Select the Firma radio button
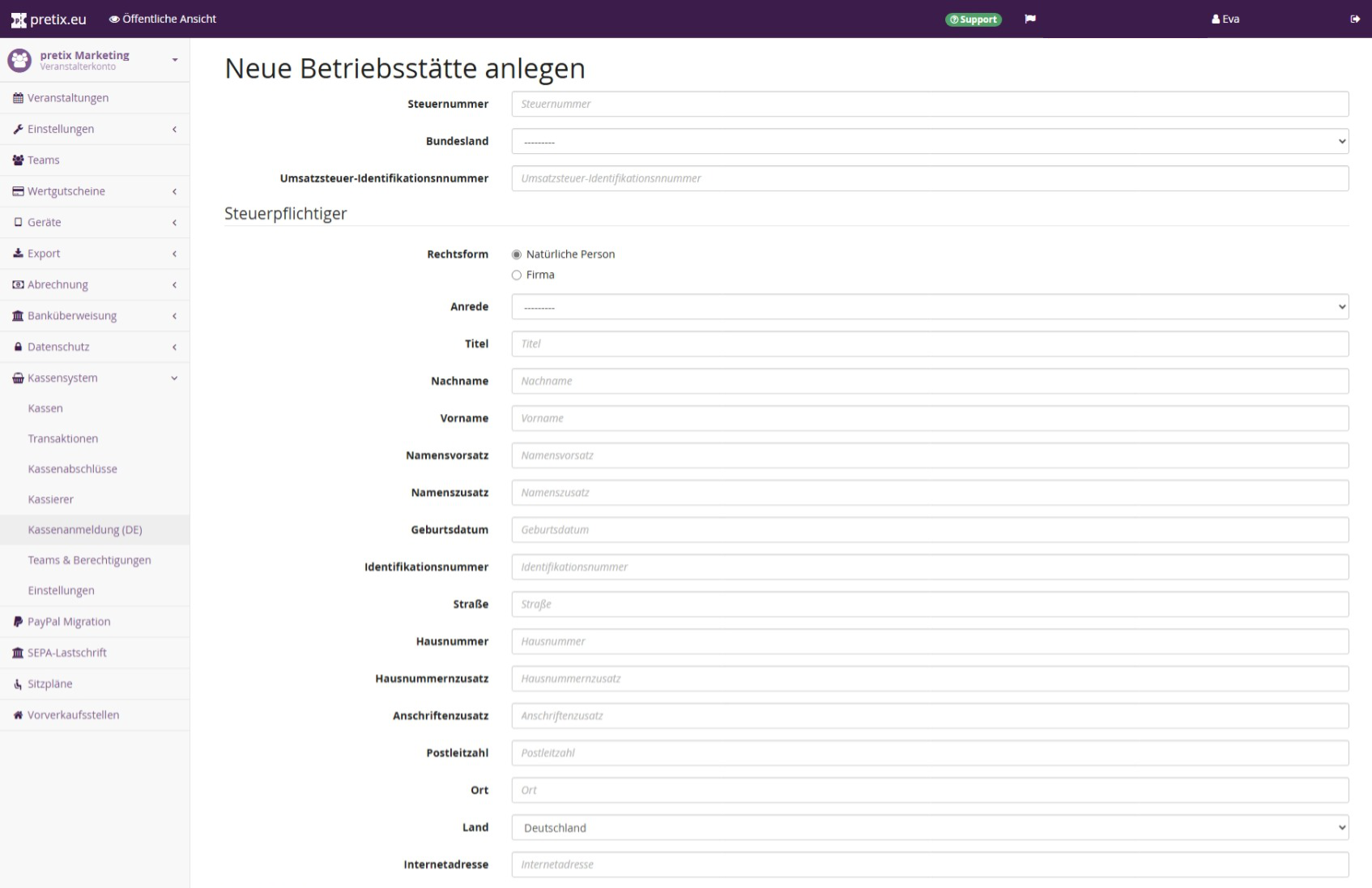This screenshot has height=888, width=1372. click(517, 275)
